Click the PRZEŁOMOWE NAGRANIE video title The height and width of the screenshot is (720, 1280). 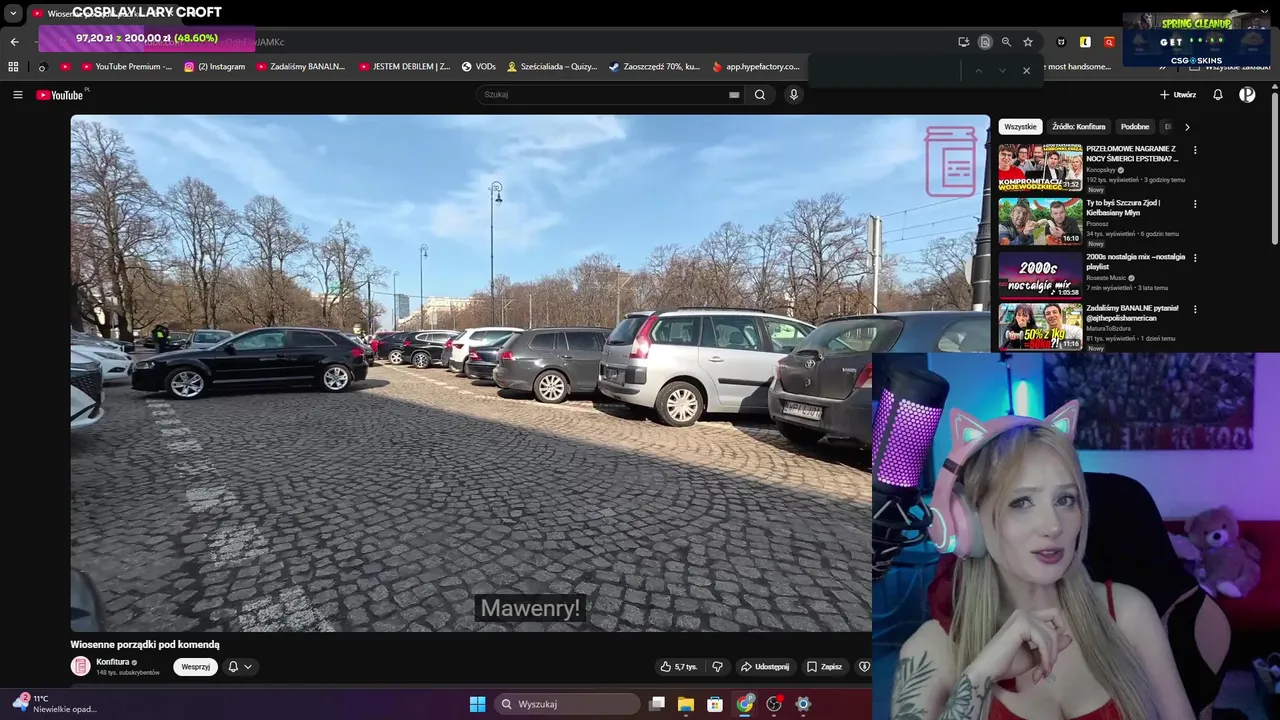(1132, 154)
